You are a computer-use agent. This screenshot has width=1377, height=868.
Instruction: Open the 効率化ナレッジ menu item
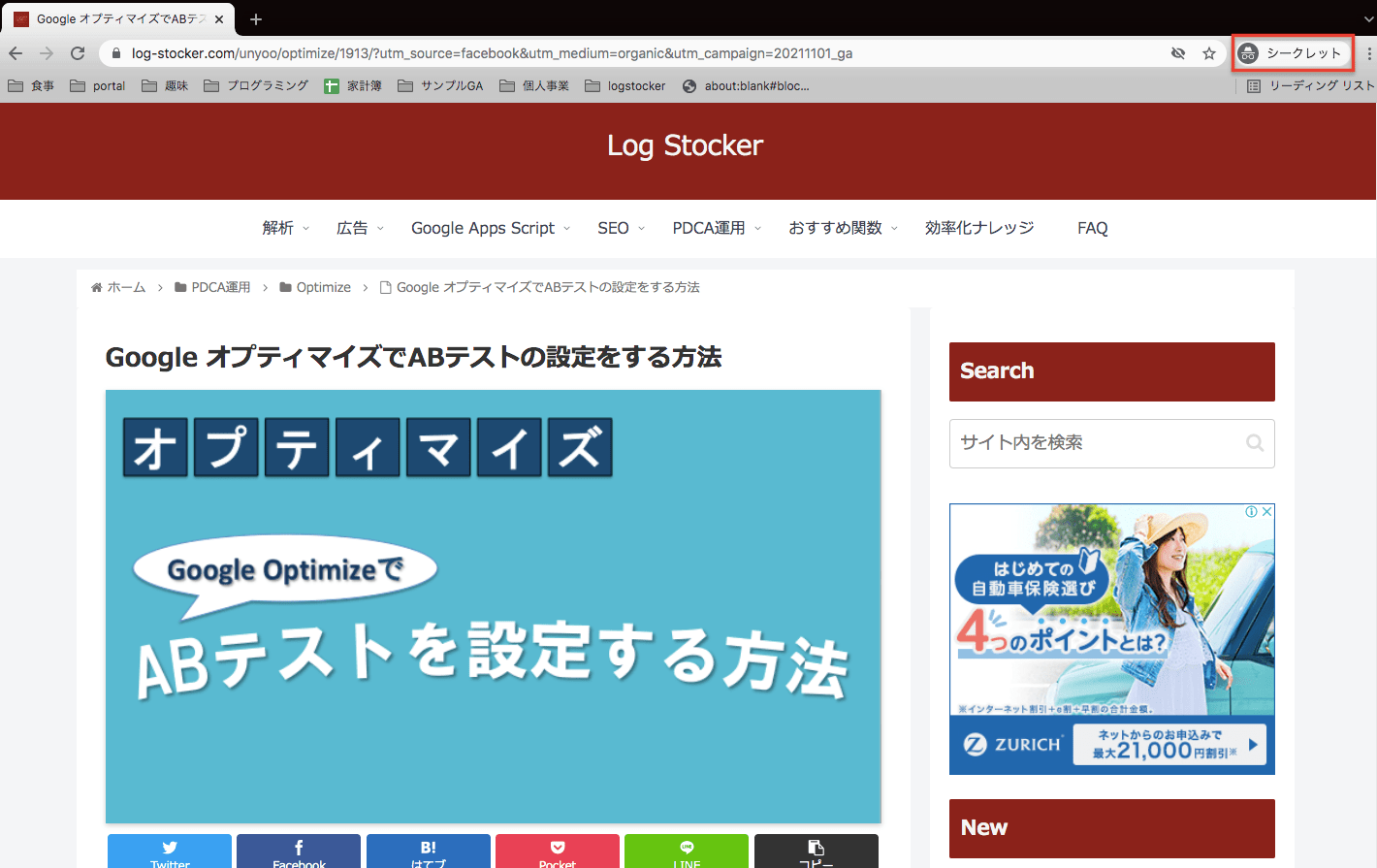(x=979, y=228)
